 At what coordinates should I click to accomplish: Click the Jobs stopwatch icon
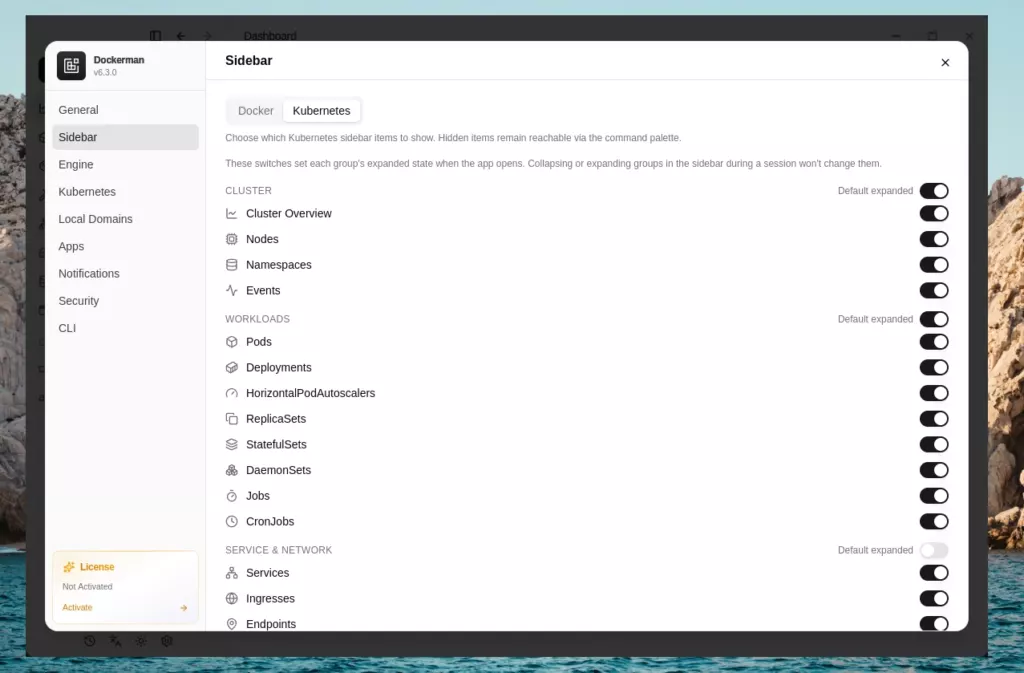(x=231, y=495)
